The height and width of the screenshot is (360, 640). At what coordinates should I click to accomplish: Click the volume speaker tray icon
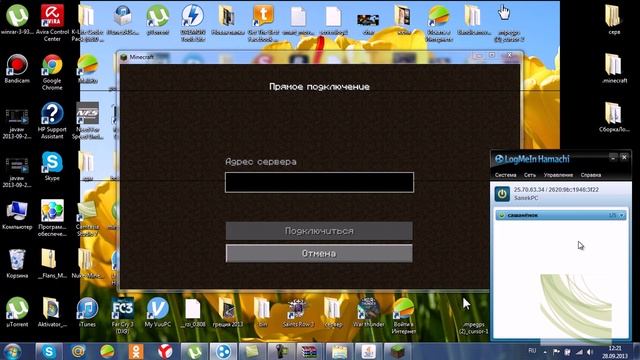(x=590, y=352)
